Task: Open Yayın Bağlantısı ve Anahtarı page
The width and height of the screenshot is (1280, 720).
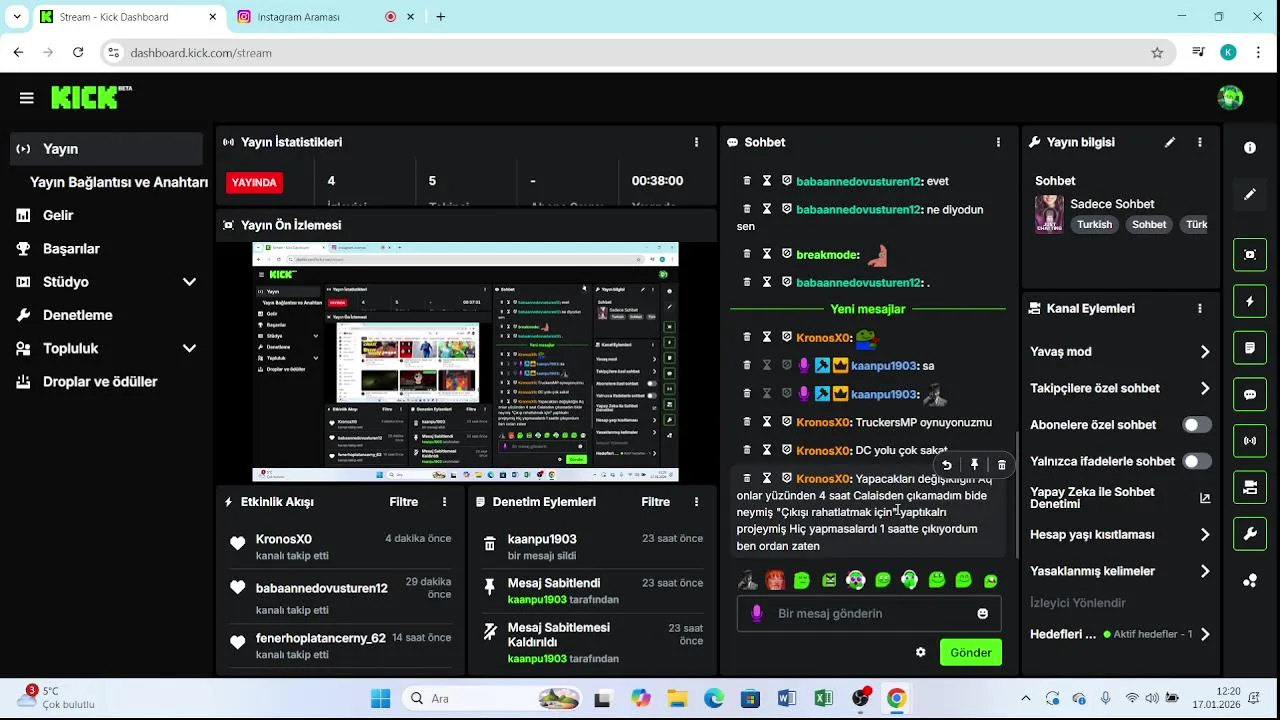Action: click(x=118, y=182)
